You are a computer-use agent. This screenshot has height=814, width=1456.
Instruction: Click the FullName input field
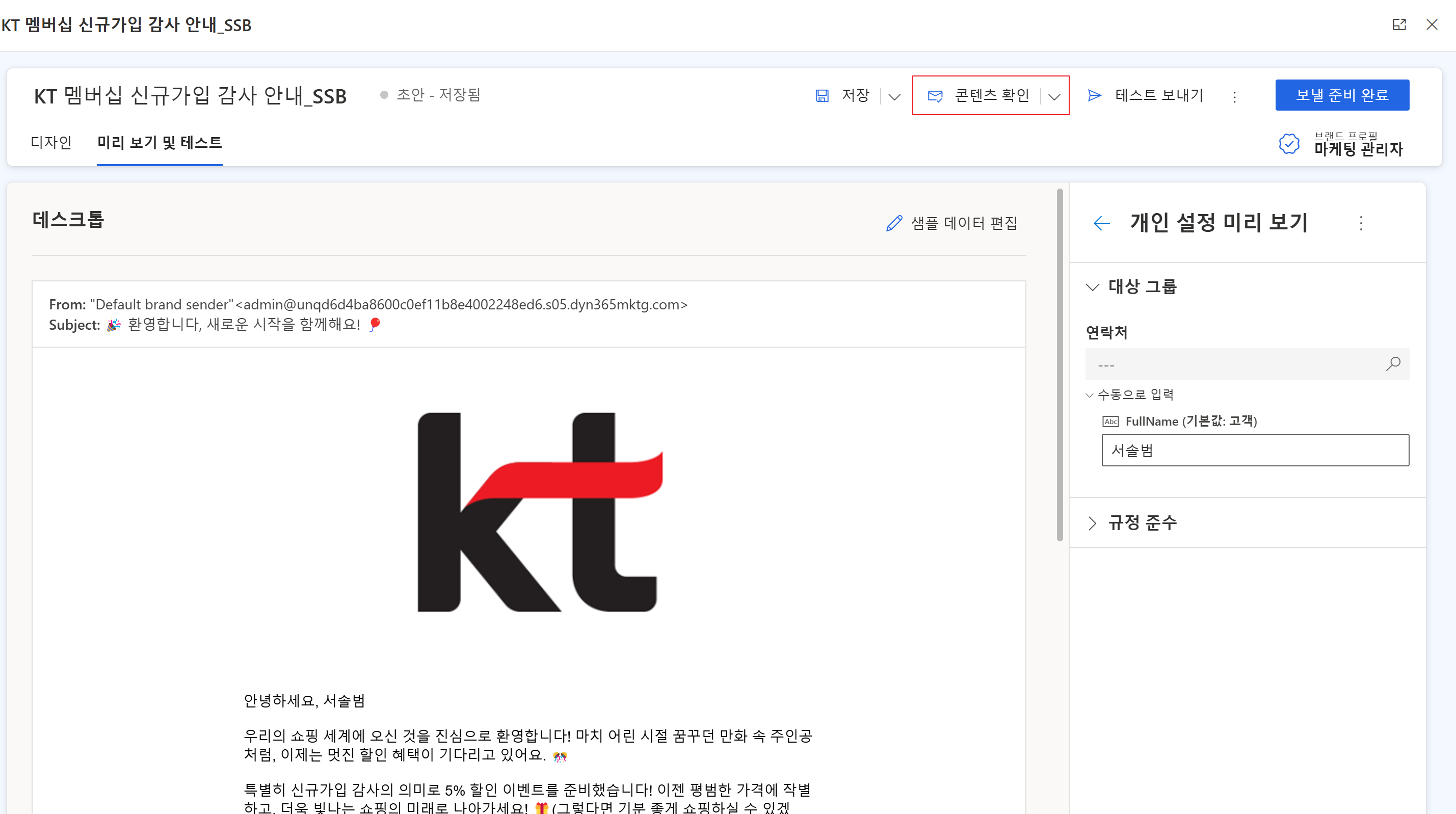(1255, 450)
